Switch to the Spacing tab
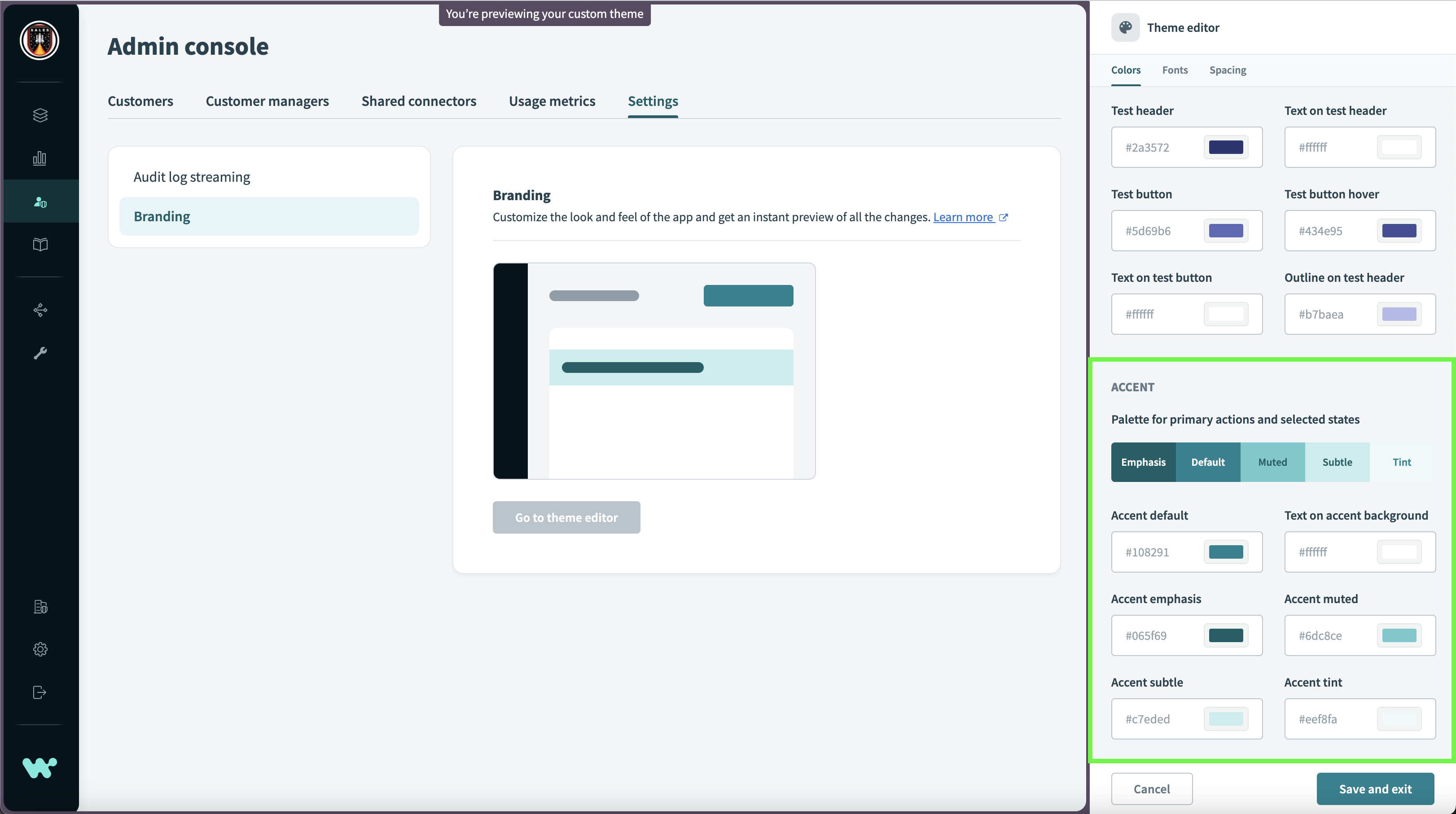The height and width of the screenshot is (814, 1456). [1227, 70]
